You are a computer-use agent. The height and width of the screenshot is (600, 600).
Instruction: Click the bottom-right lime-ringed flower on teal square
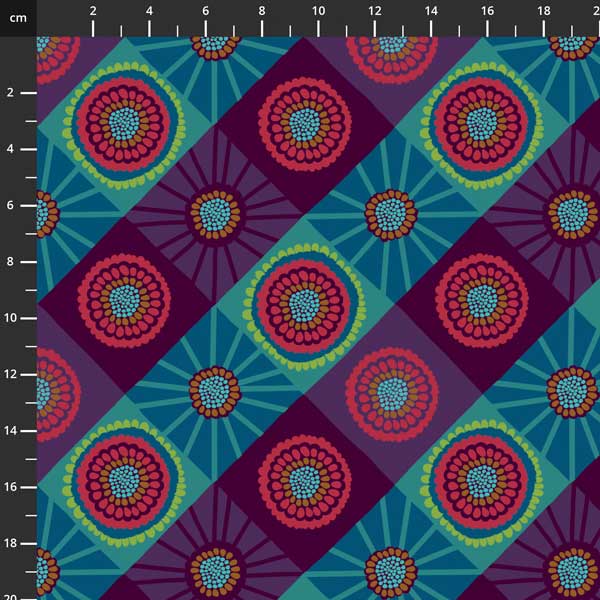click(x=481, y=479)
